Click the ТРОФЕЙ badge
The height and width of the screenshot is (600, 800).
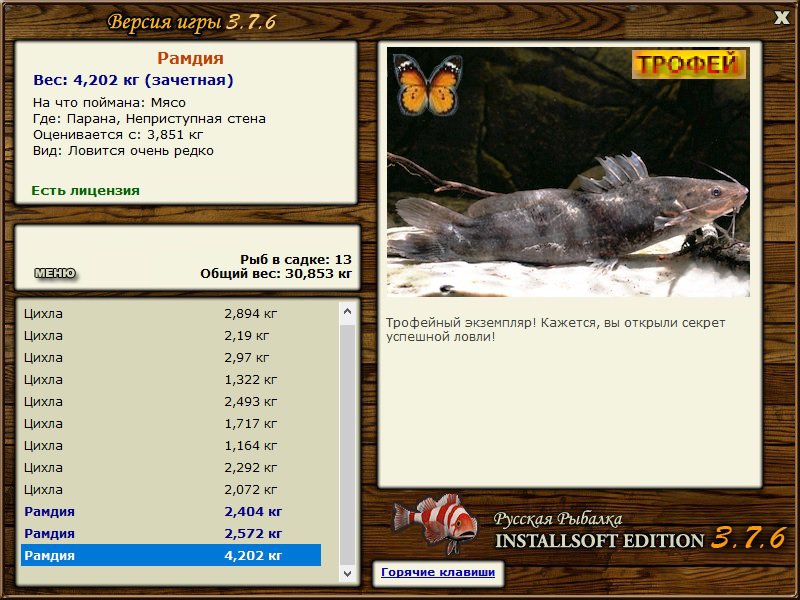688,64
